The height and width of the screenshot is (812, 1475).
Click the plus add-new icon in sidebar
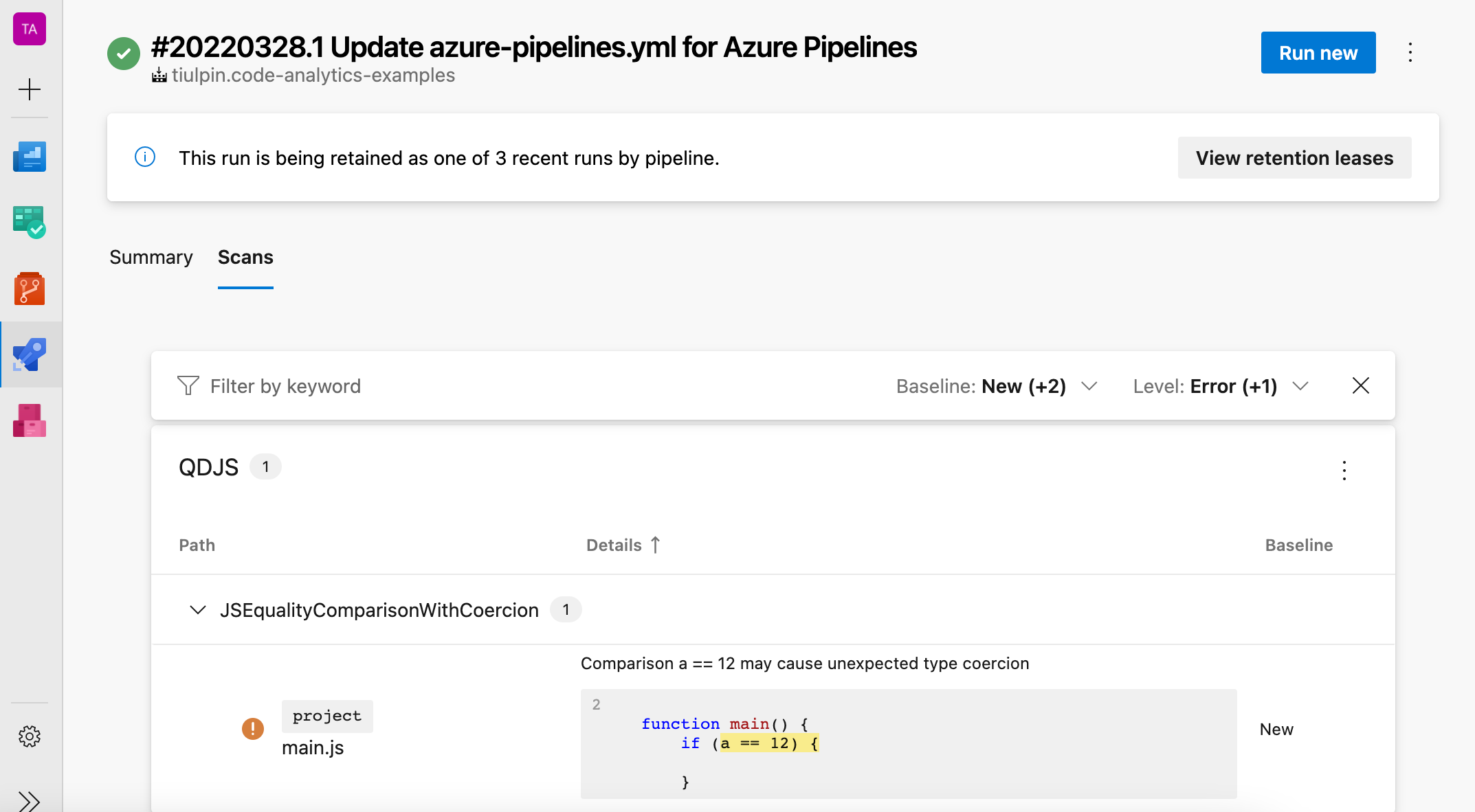(x=30, y=89)
